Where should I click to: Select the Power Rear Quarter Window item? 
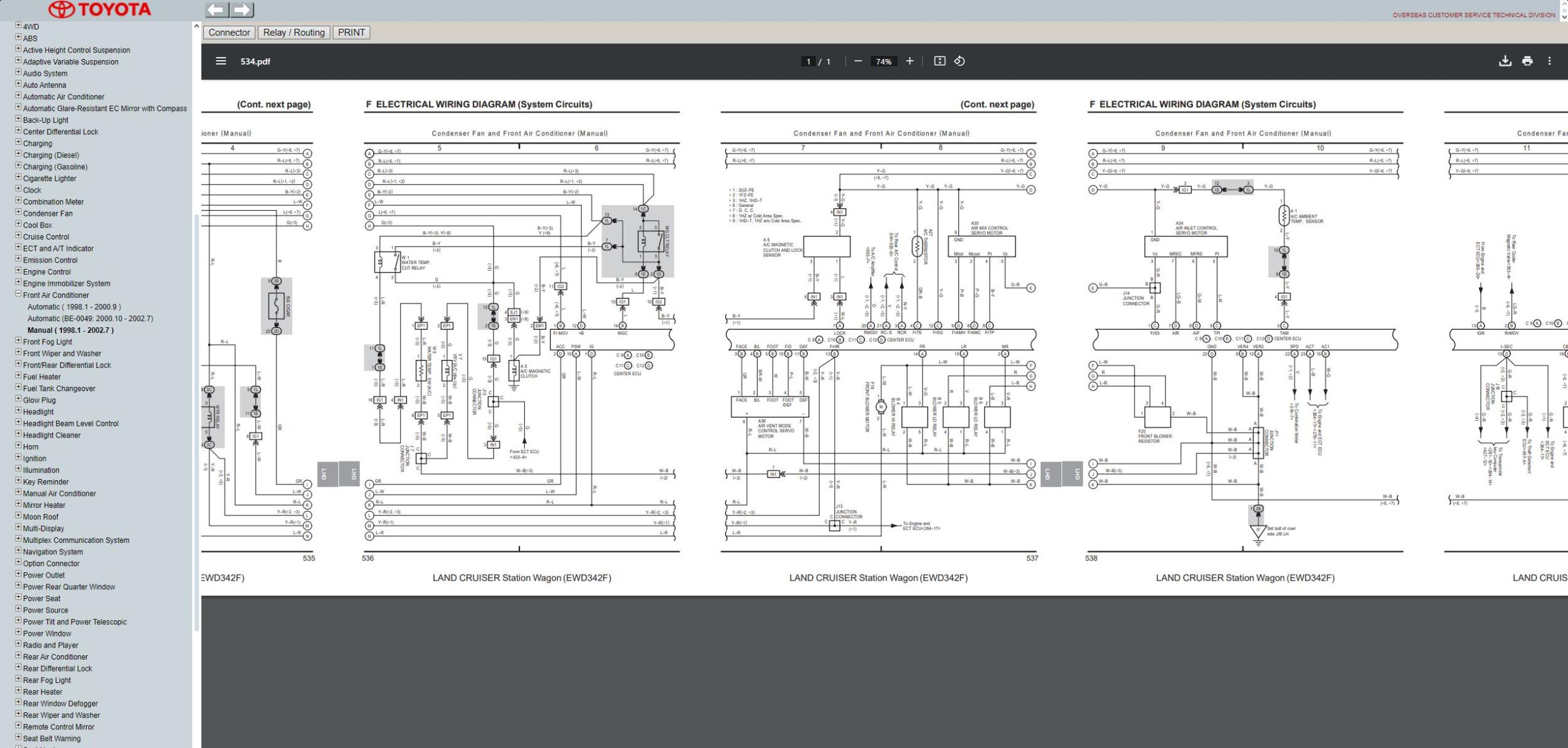(x=69, y=587)
